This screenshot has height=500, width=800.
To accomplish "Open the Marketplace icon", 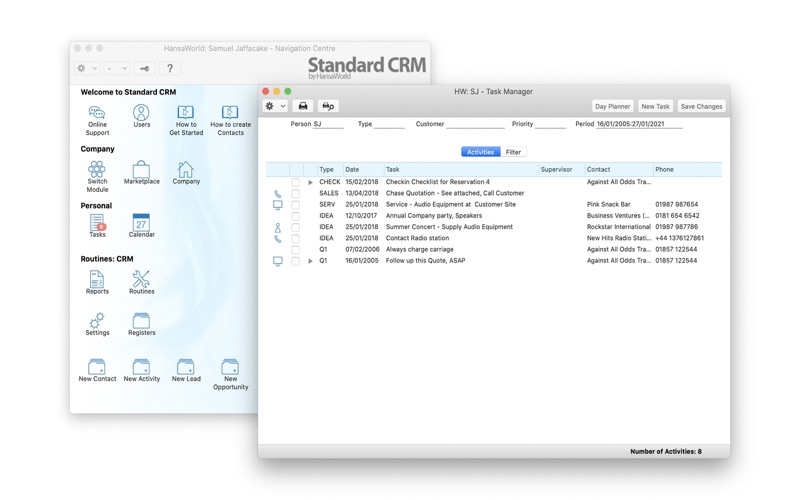I will [x=141, y=172].
